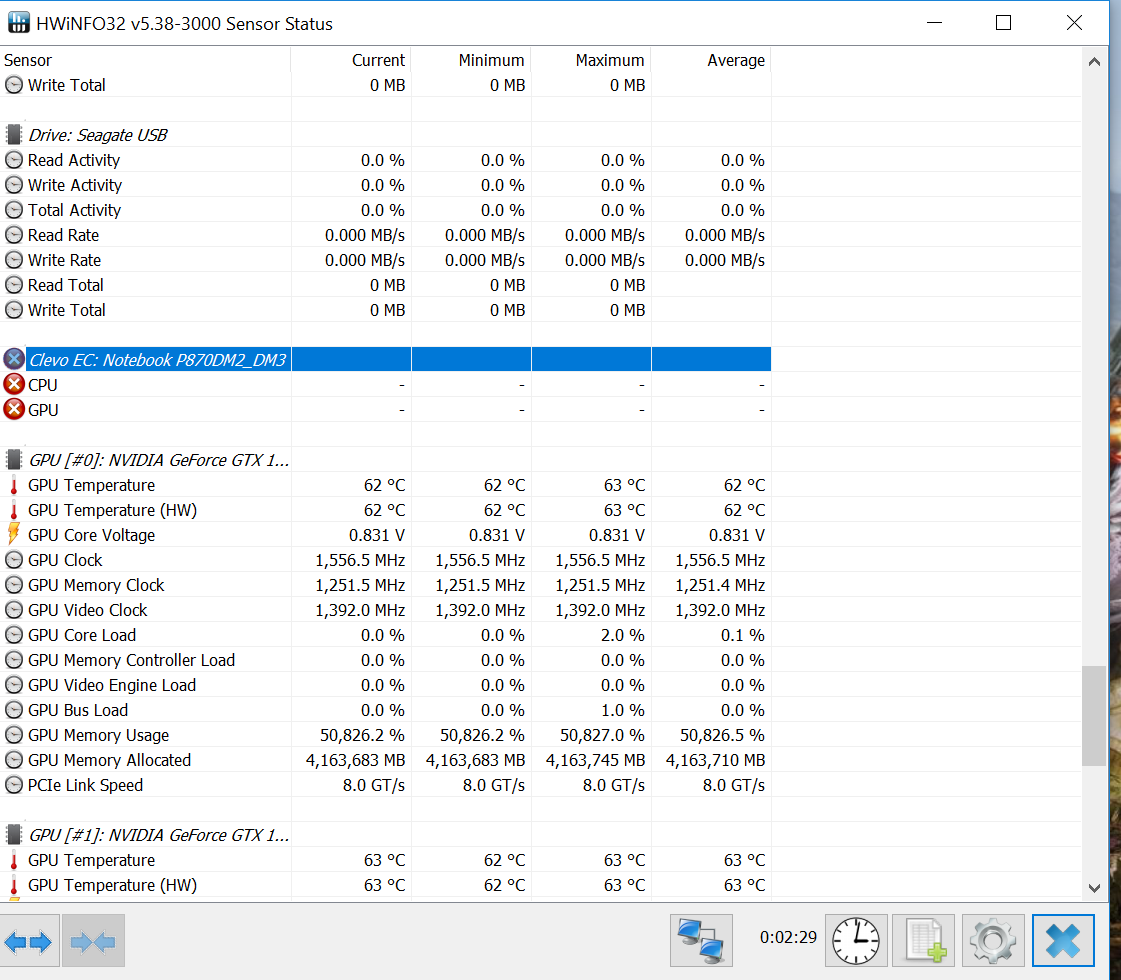
Task: Click the HWiNFO32 title bar app icon
Action: click(19, 23)
